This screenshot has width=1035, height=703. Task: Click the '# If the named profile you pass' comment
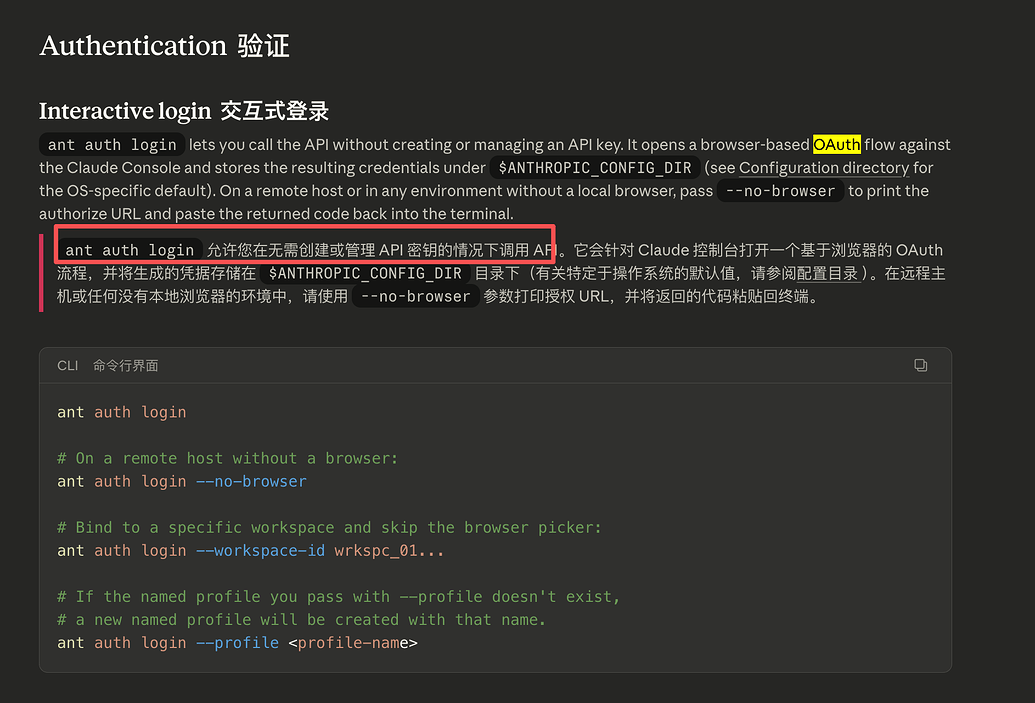pos(339,597)
